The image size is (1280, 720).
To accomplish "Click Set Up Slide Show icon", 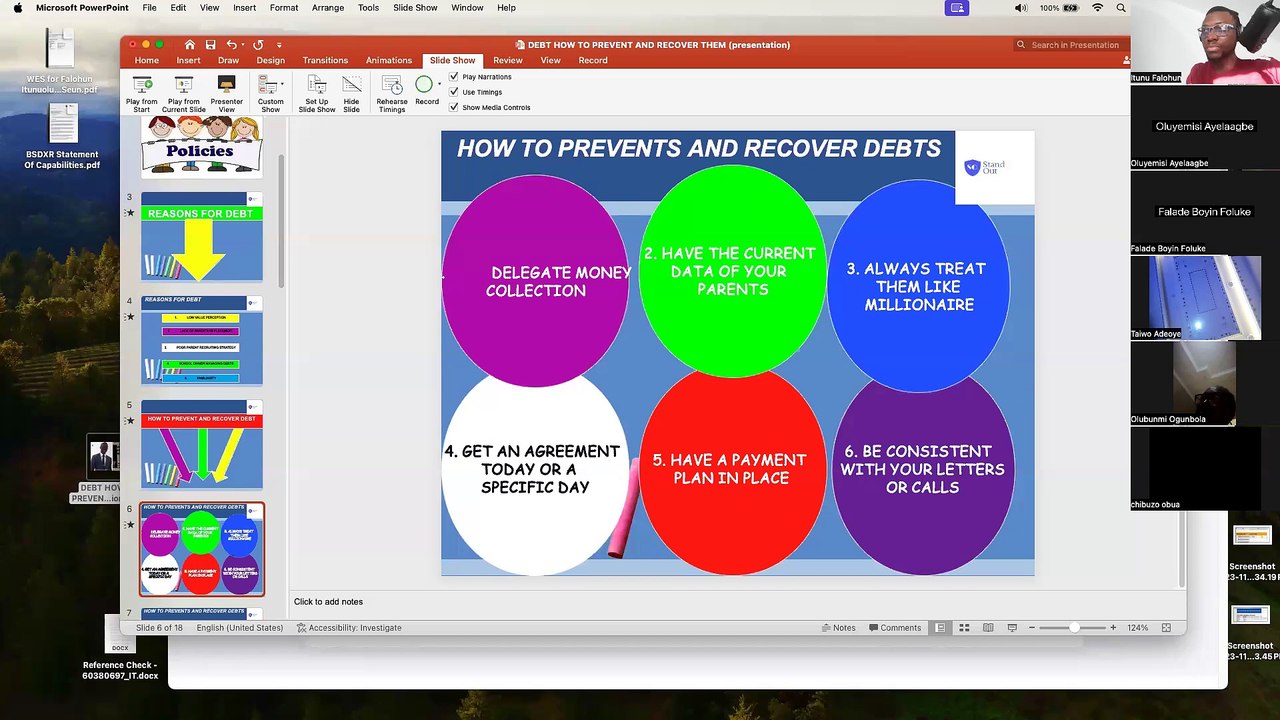I will click(316, 86).
